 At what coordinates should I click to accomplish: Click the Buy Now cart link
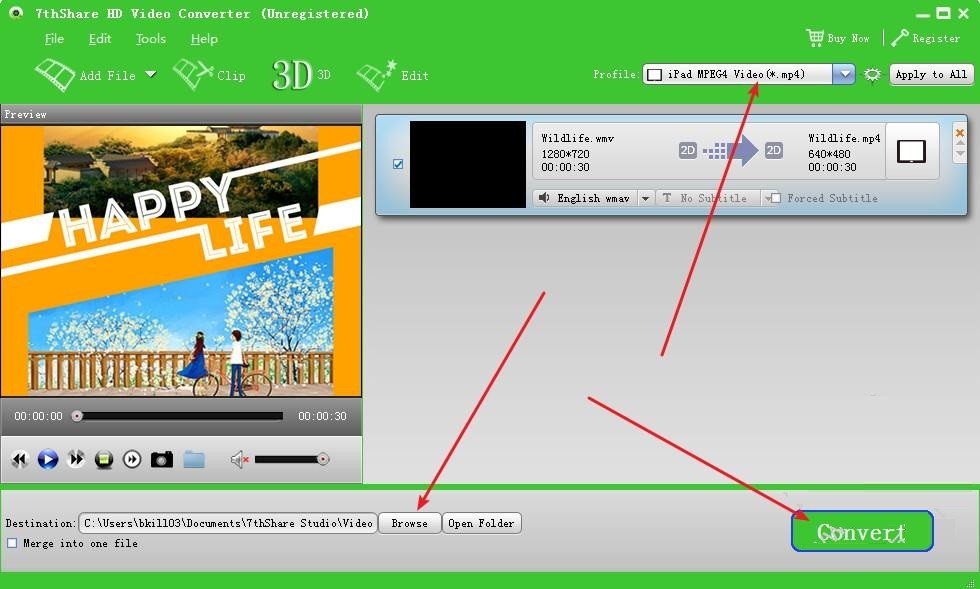[838, 38]
